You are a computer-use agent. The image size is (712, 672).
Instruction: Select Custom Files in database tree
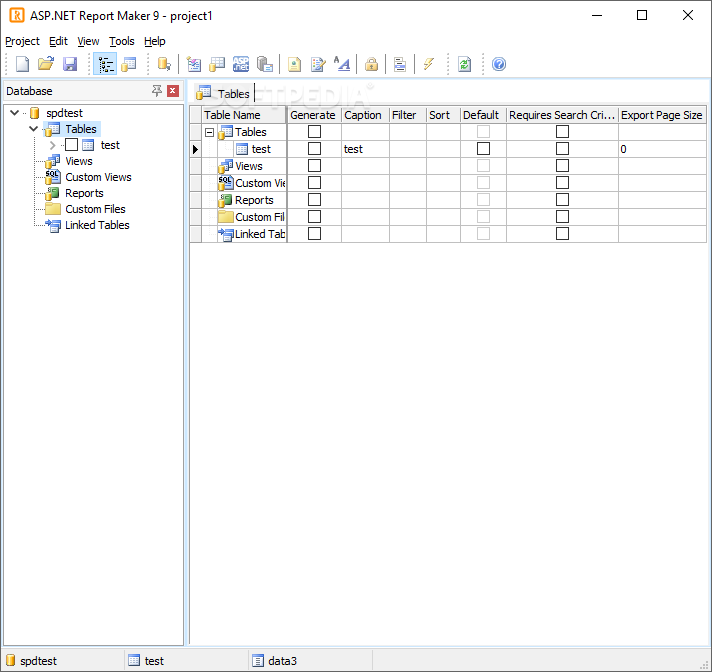pos(95,209)
